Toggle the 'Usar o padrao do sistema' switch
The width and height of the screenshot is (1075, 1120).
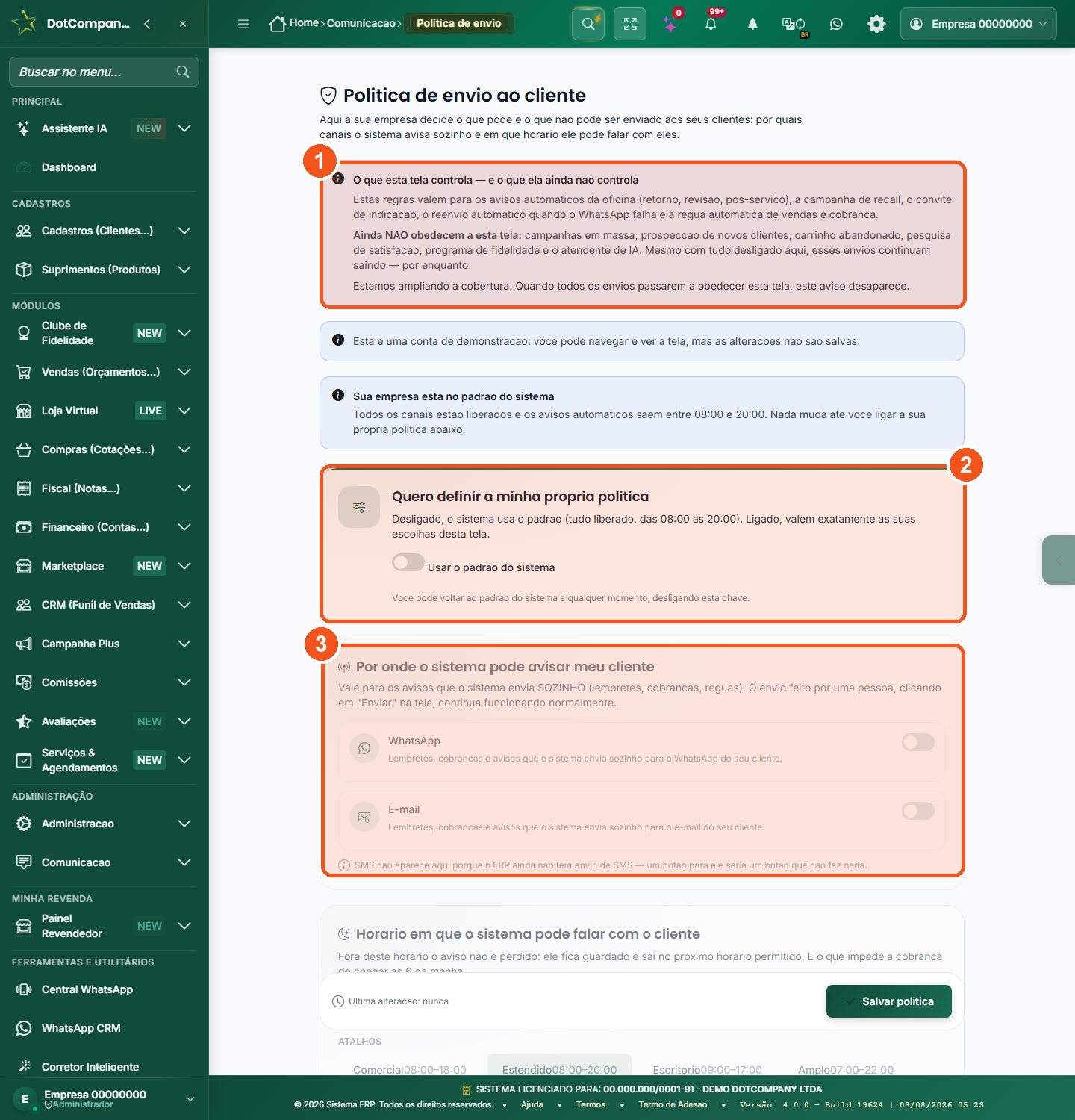(408, 562)
